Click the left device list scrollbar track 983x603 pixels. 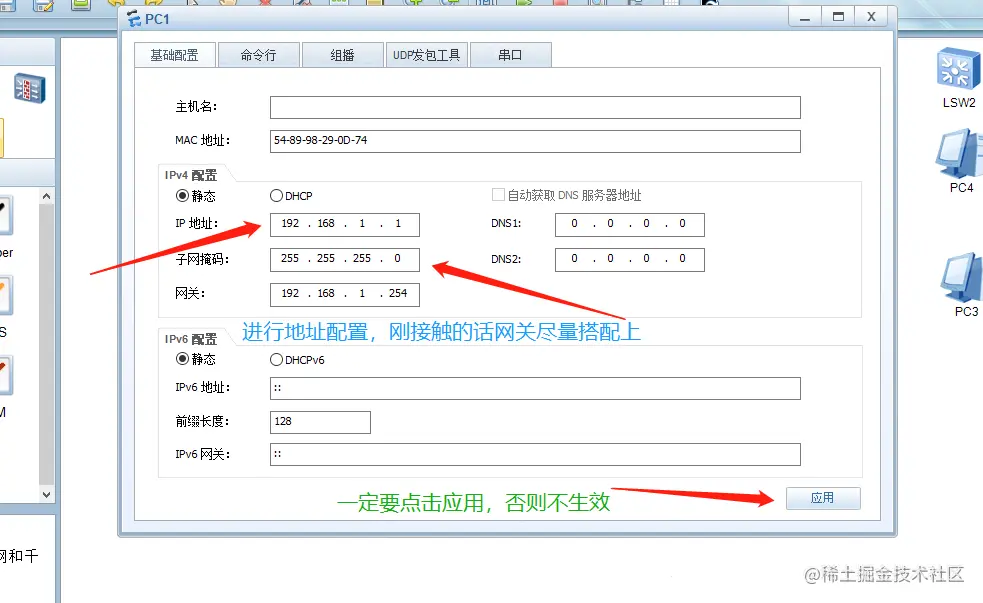coord(46,345)
